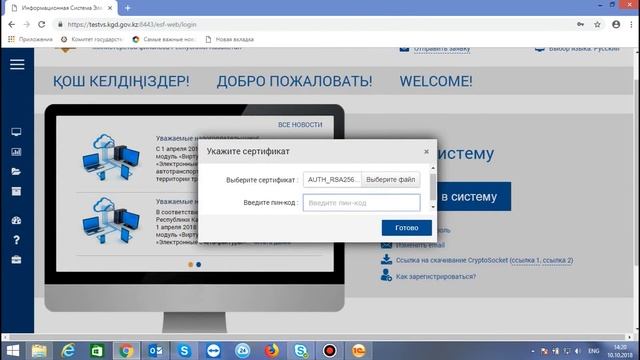Open Outlook from the taskbar
This screenshot has height=360, width=640.
click(156, 351)
